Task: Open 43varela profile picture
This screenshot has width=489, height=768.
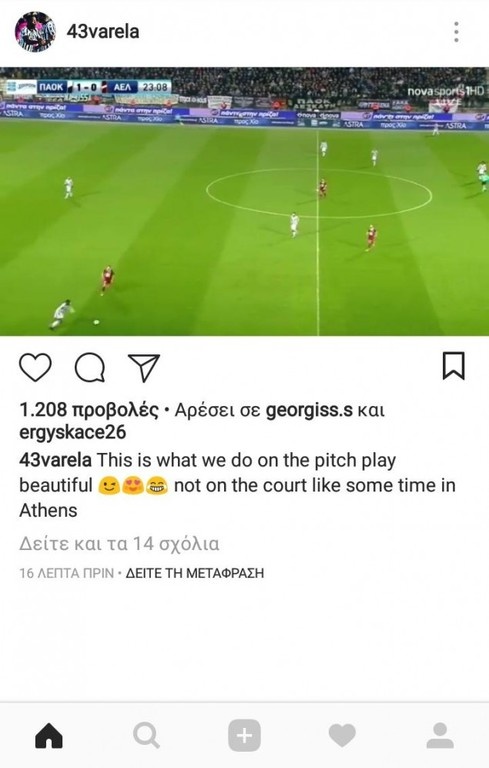Action: point(35,31)
